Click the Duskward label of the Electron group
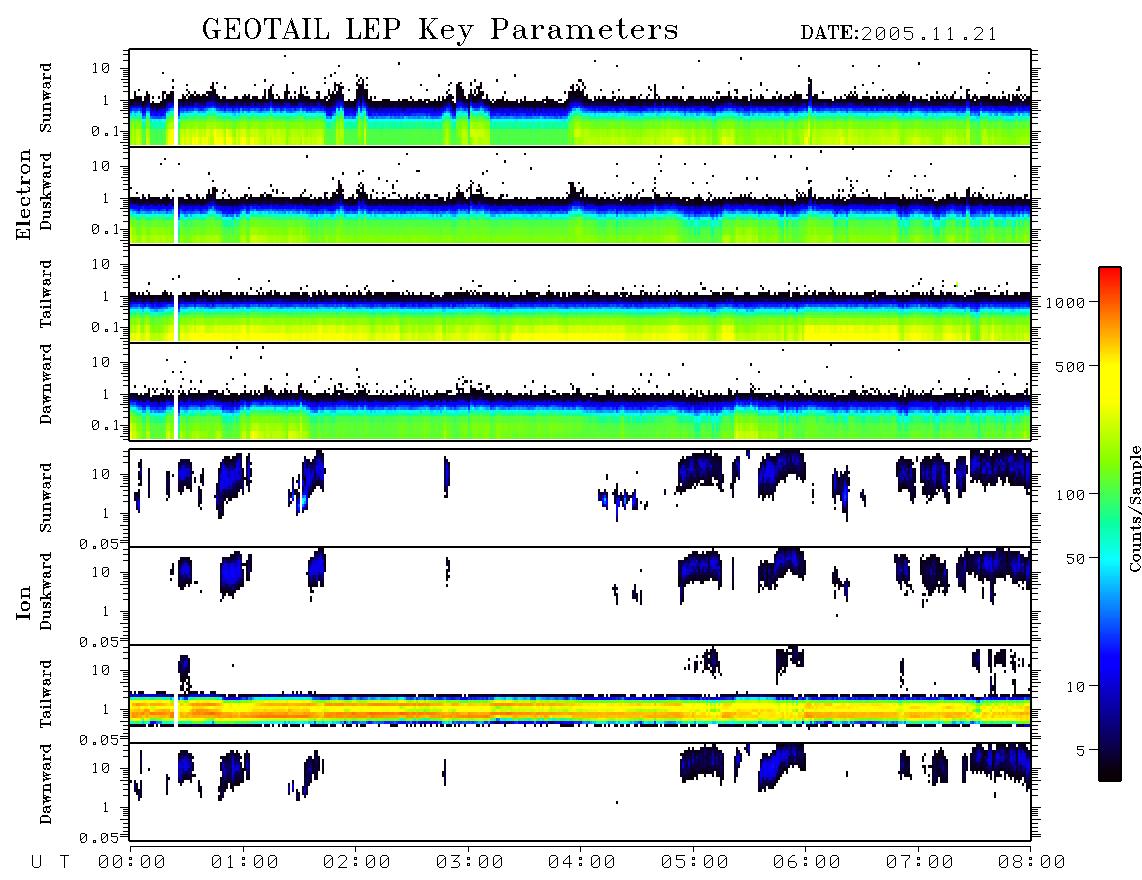Image resolution: width=1142 pixels, height=880 pixels. pos(46,192)
